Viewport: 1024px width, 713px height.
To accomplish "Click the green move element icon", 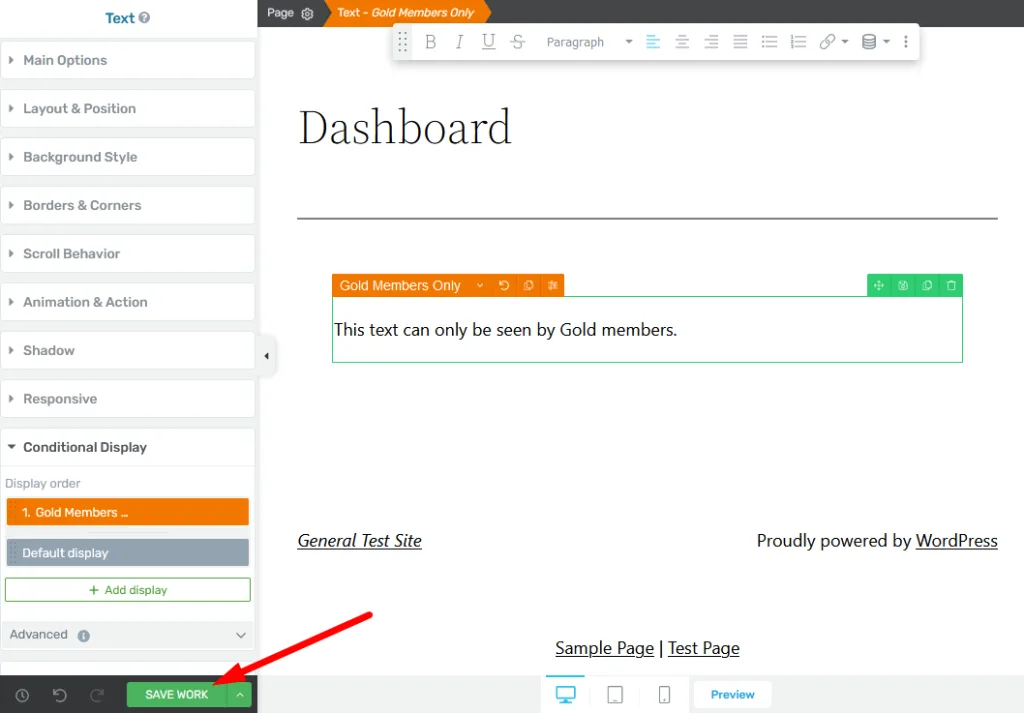I will tap(879, 285).
